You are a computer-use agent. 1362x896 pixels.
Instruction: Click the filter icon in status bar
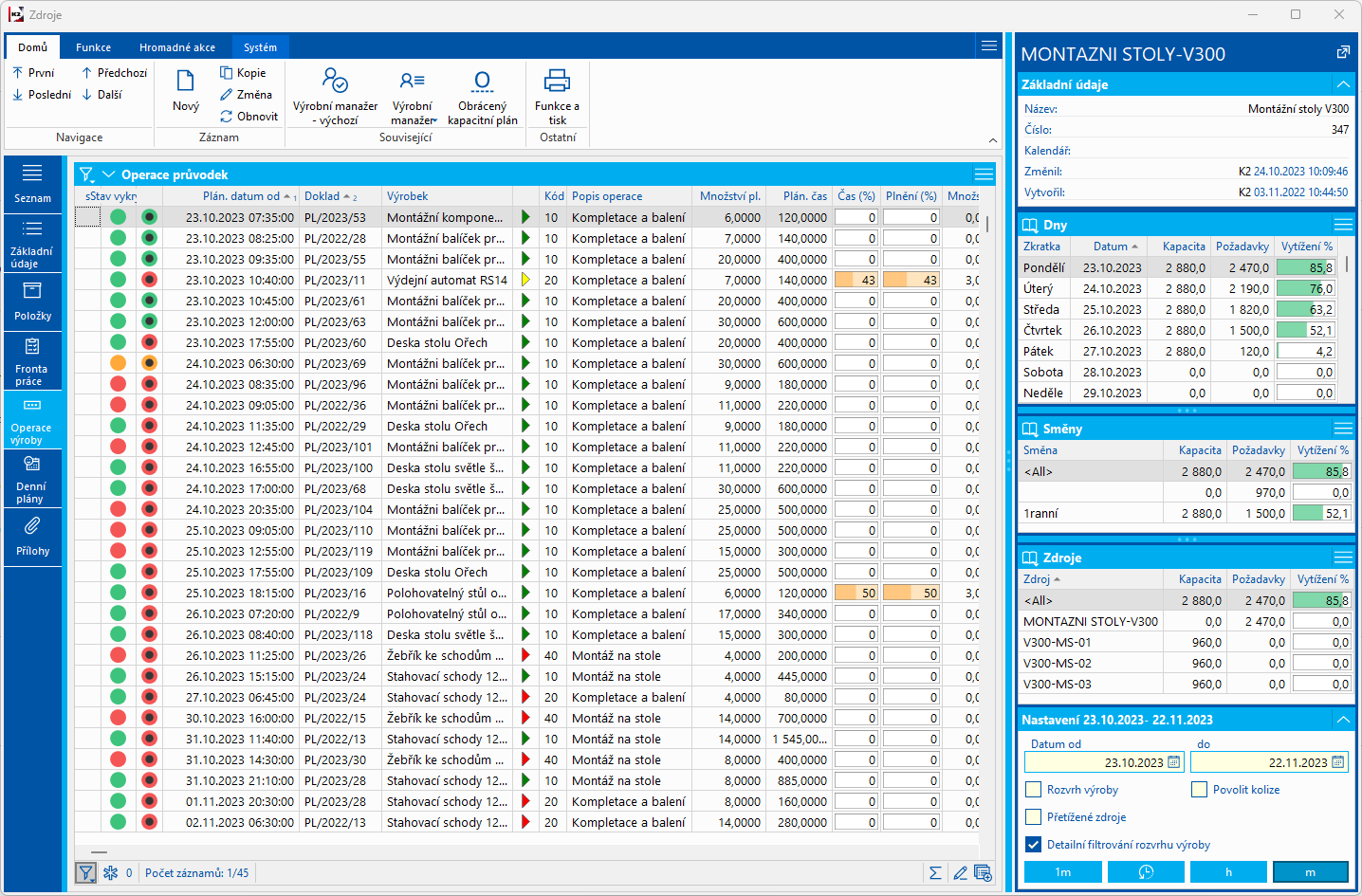pyautogui.click(x=86, y=873)
